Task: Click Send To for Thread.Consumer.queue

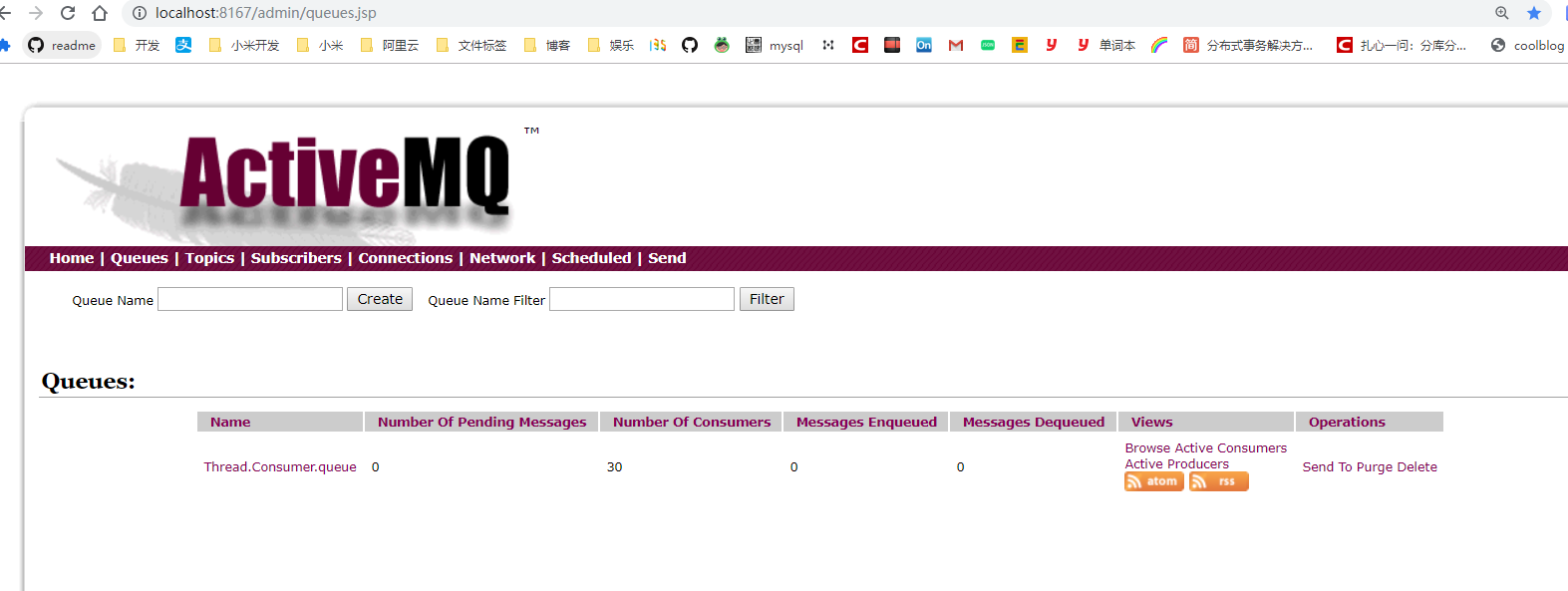Action: [x=1328, y=467]
